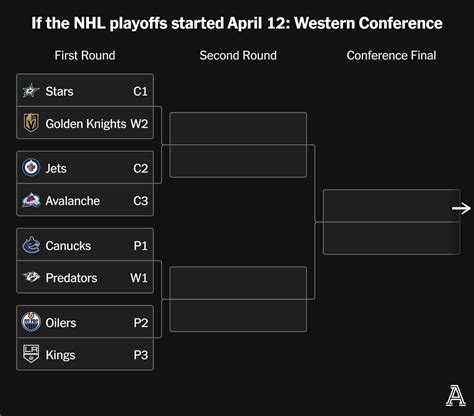Choose the Jets C2 row
Image resolution: width=474 pixels, height=416 pixels.
[x=85, y=167]
